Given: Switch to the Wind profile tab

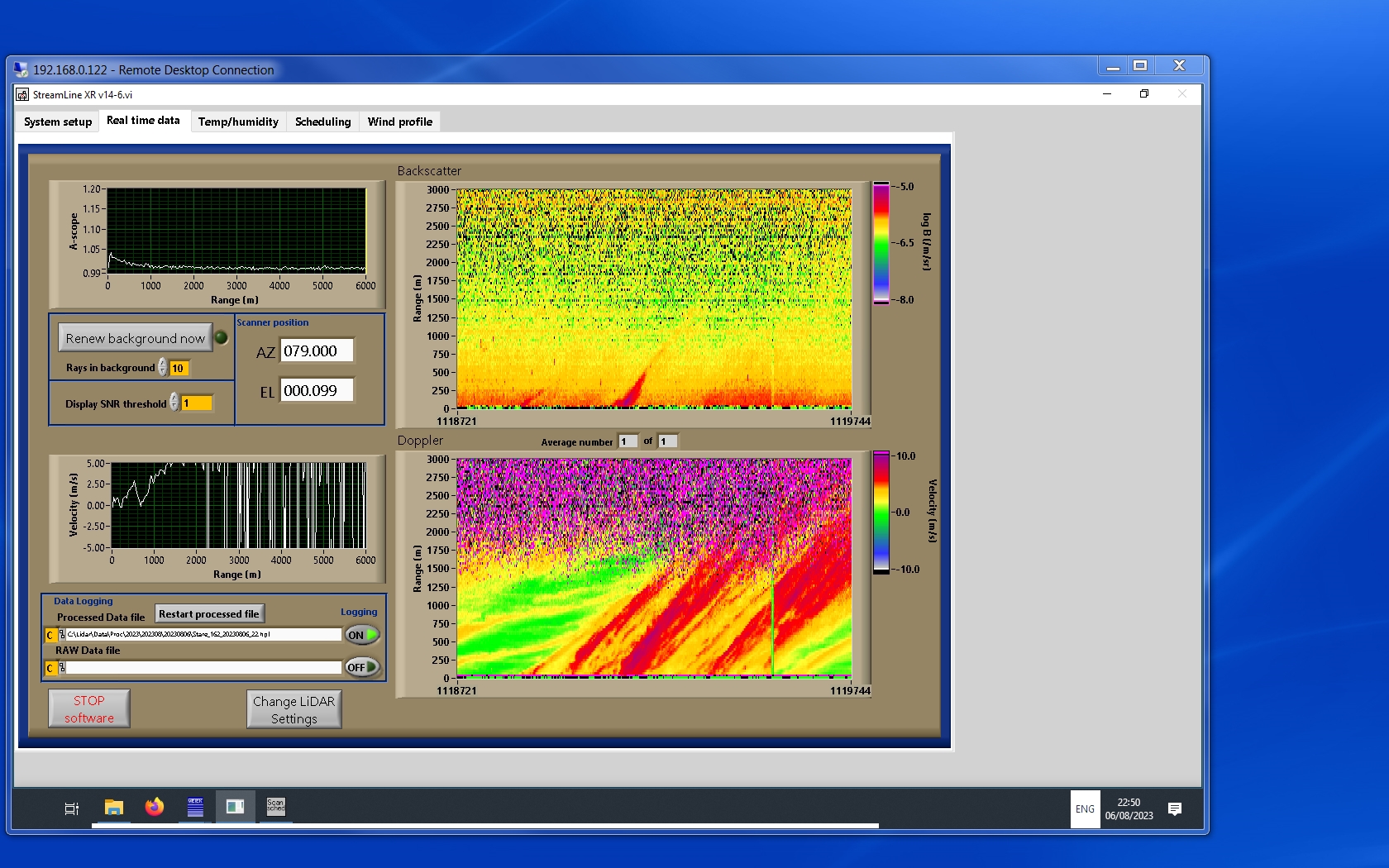Looking at the screenshot, I should click(x=399, y=122).
